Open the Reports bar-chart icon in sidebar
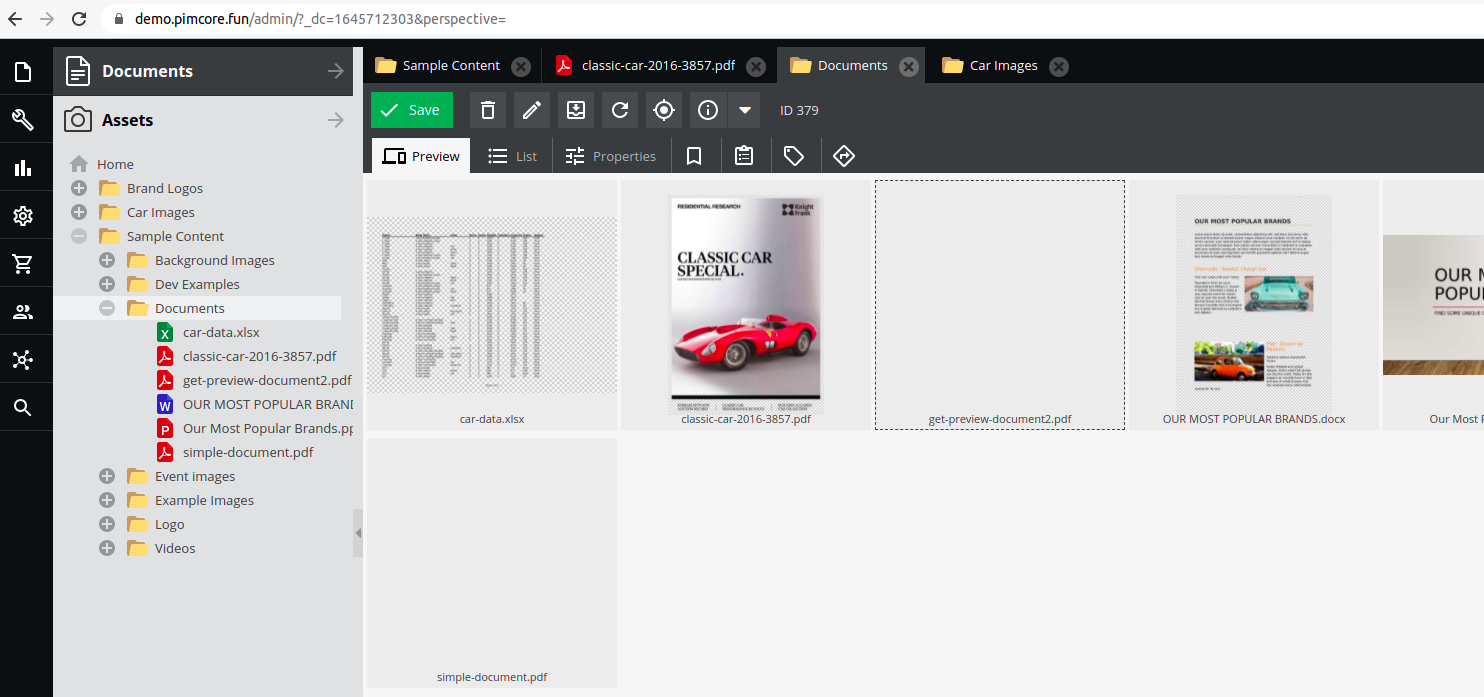The width and height of the screenshot is (1484, 697). [25, 167]
